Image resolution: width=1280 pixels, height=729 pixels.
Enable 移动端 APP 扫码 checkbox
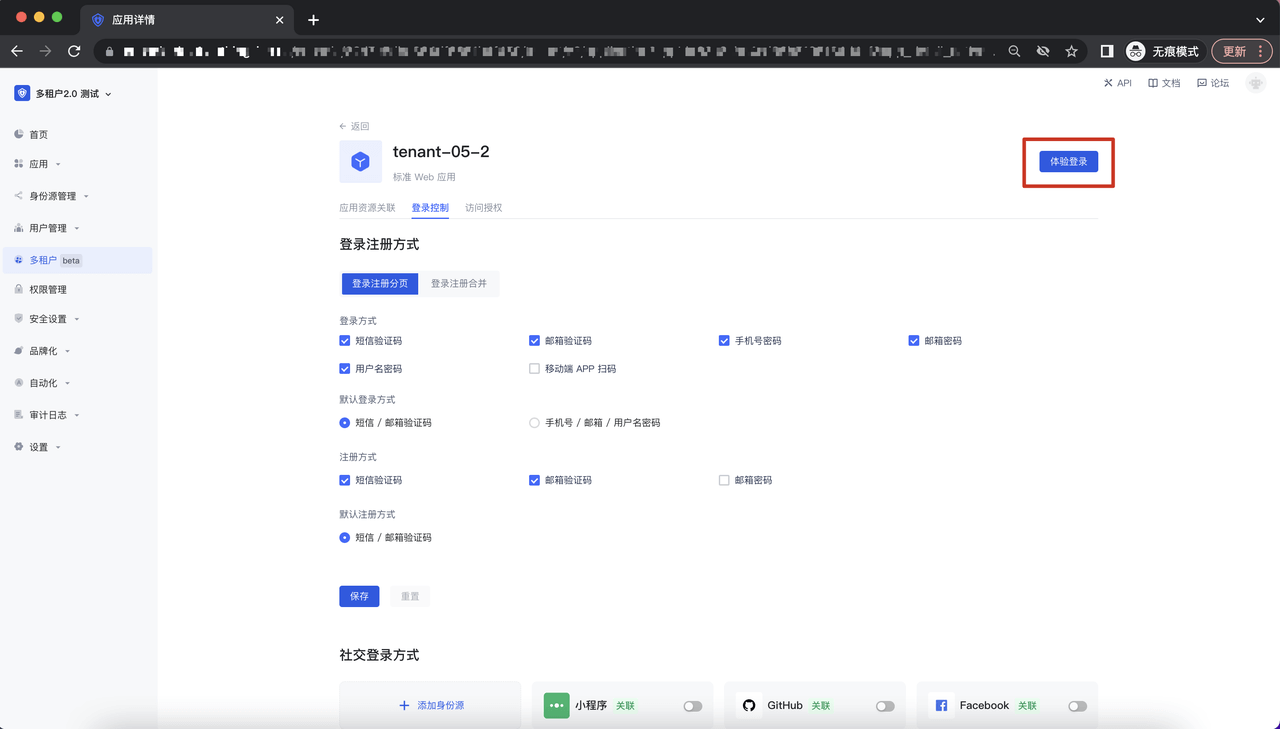(534, 369)
